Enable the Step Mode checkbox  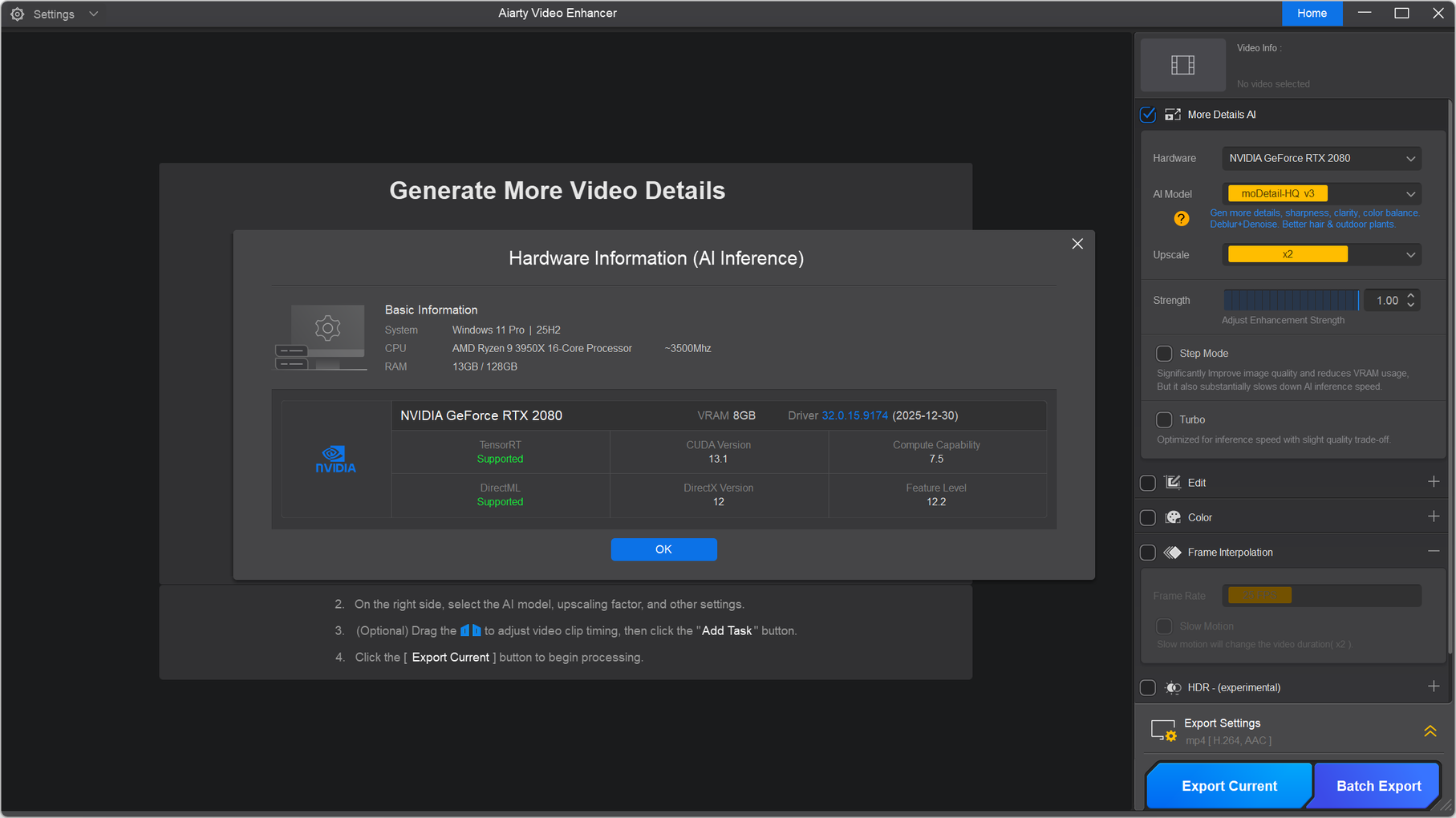1164,354
